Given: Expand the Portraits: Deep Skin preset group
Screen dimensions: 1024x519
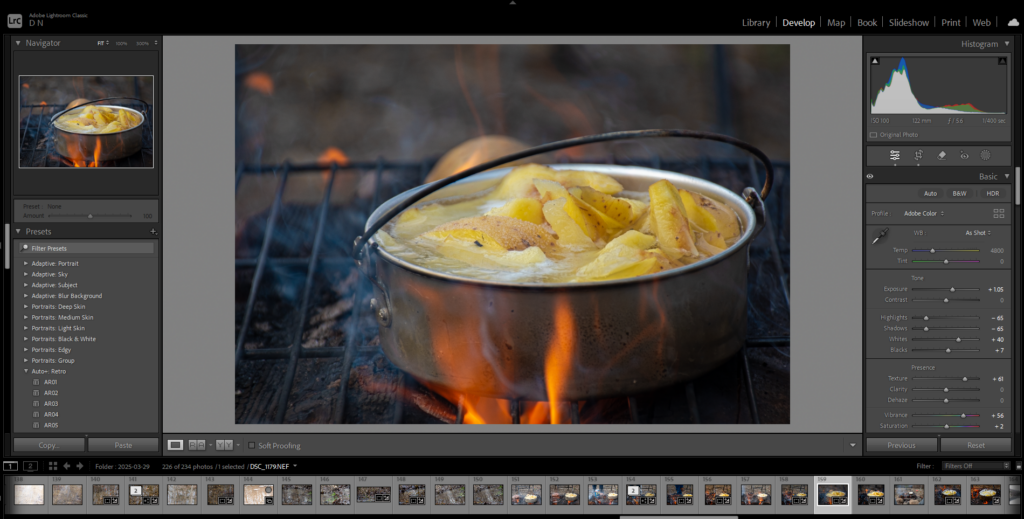Looking at the screenshot, I should (26, 306).
